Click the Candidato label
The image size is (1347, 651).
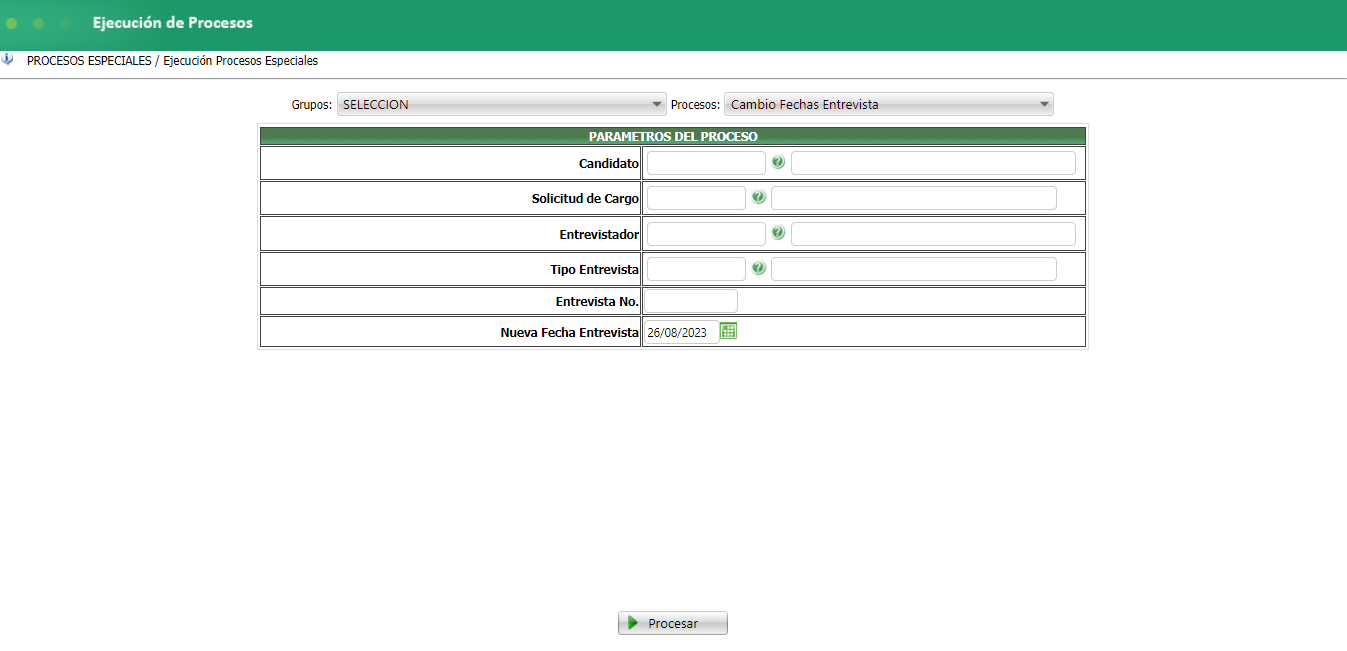609,163
